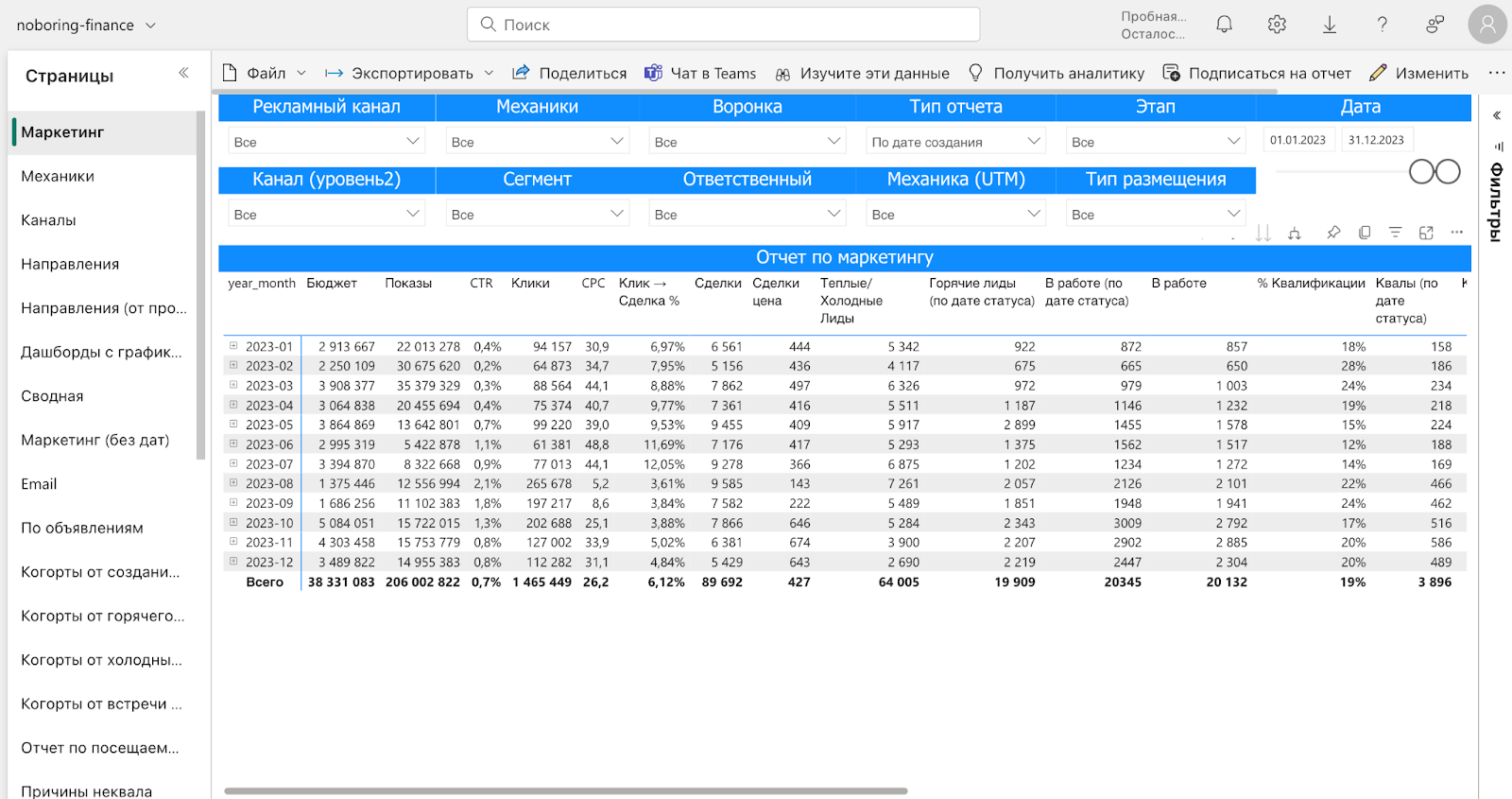Viewport: 1512px width, 799px height.
Task: Open the Каналы page
Action: [49, 220]
